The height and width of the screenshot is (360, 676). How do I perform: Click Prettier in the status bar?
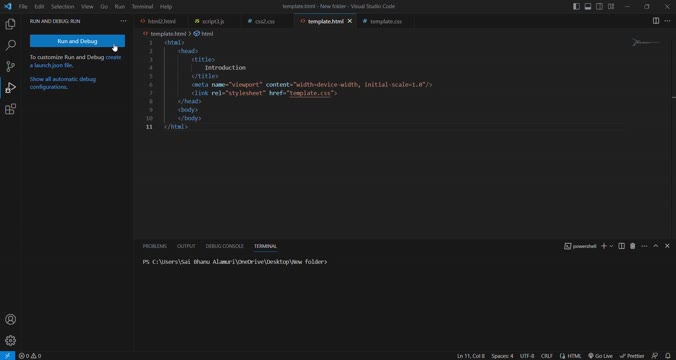point(632,356)
